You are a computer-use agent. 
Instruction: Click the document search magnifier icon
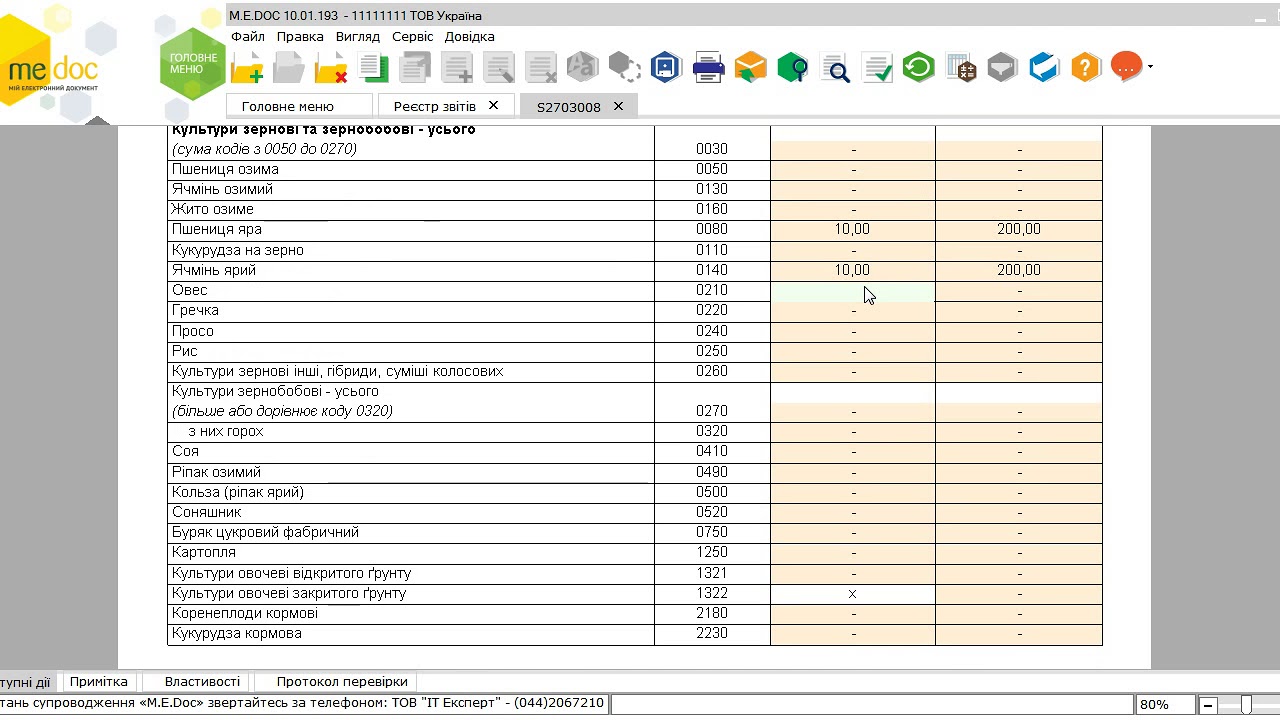[835, 68]
